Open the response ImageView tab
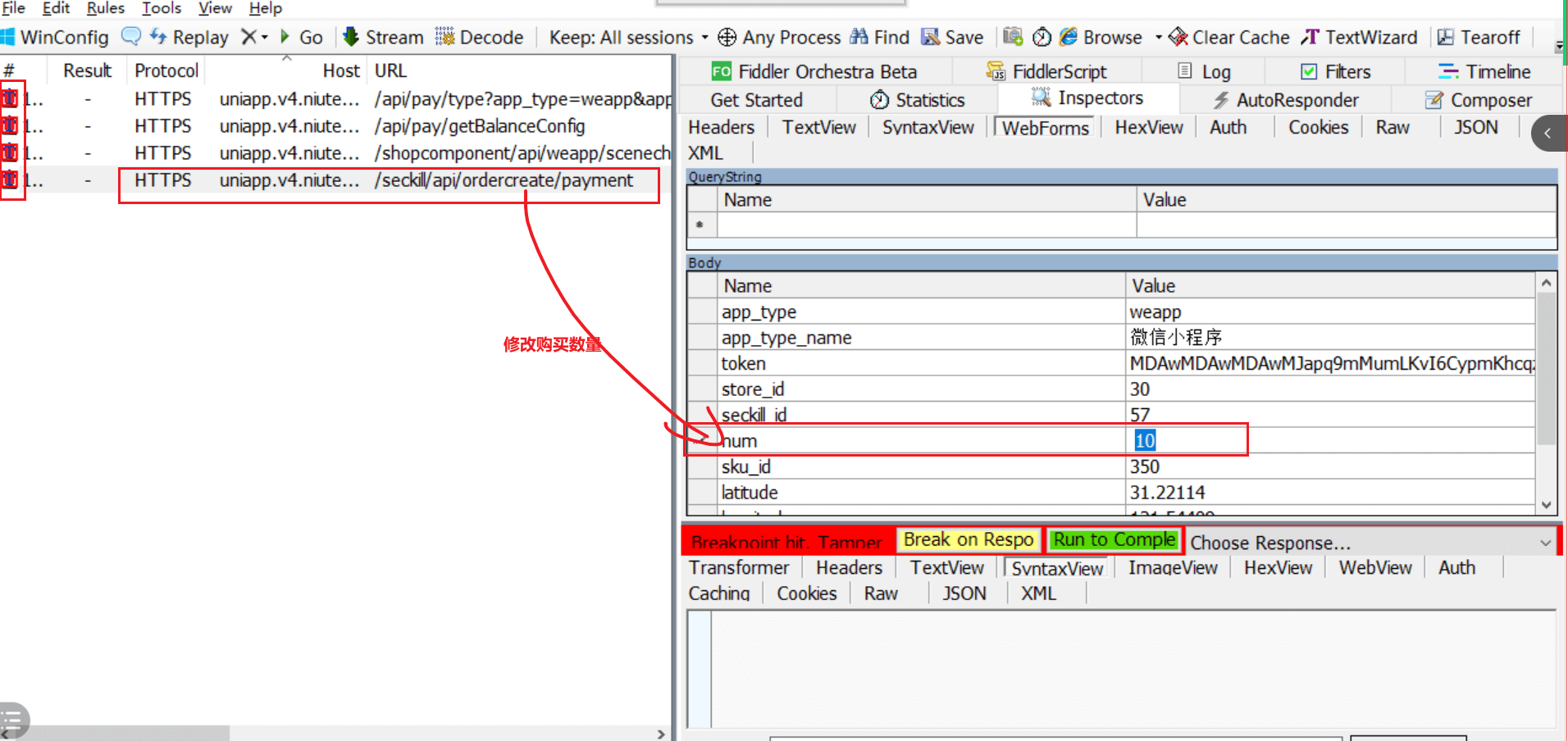The image size is (1568, 741). [1173, 568]
